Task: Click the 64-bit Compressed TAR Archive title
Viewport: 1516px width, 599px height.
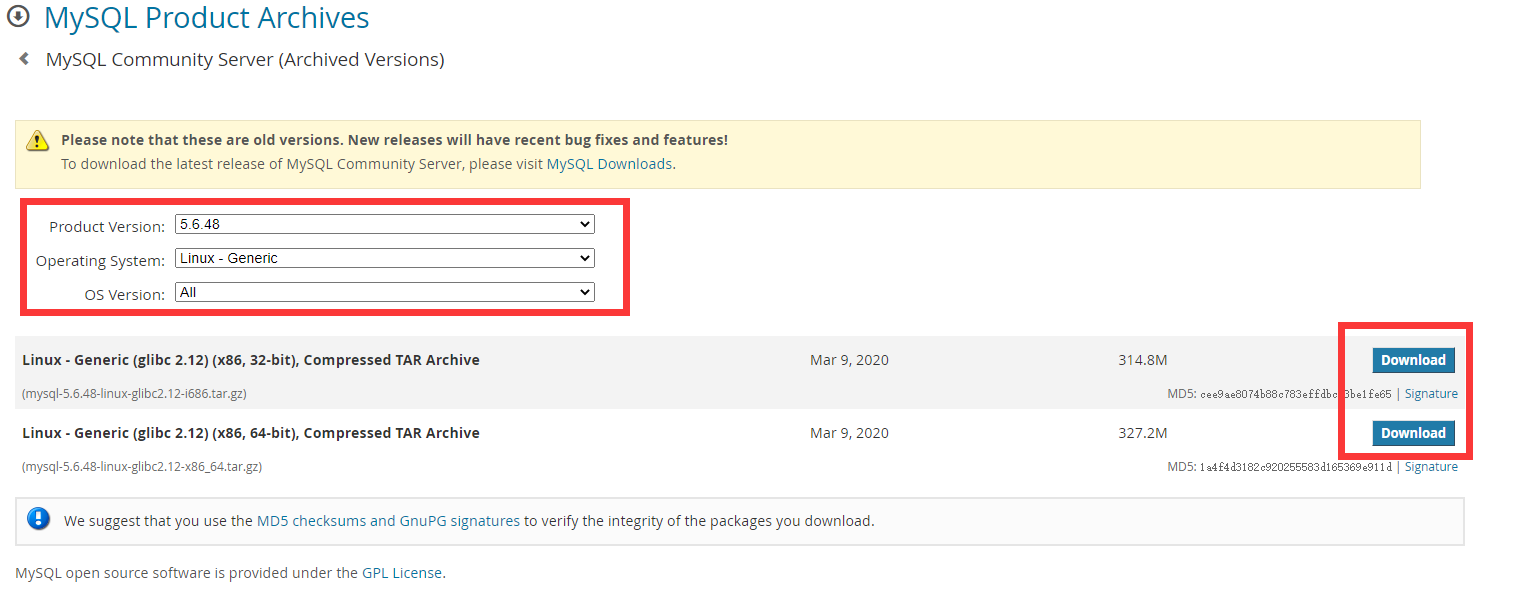Action: [x=251, y=433]
